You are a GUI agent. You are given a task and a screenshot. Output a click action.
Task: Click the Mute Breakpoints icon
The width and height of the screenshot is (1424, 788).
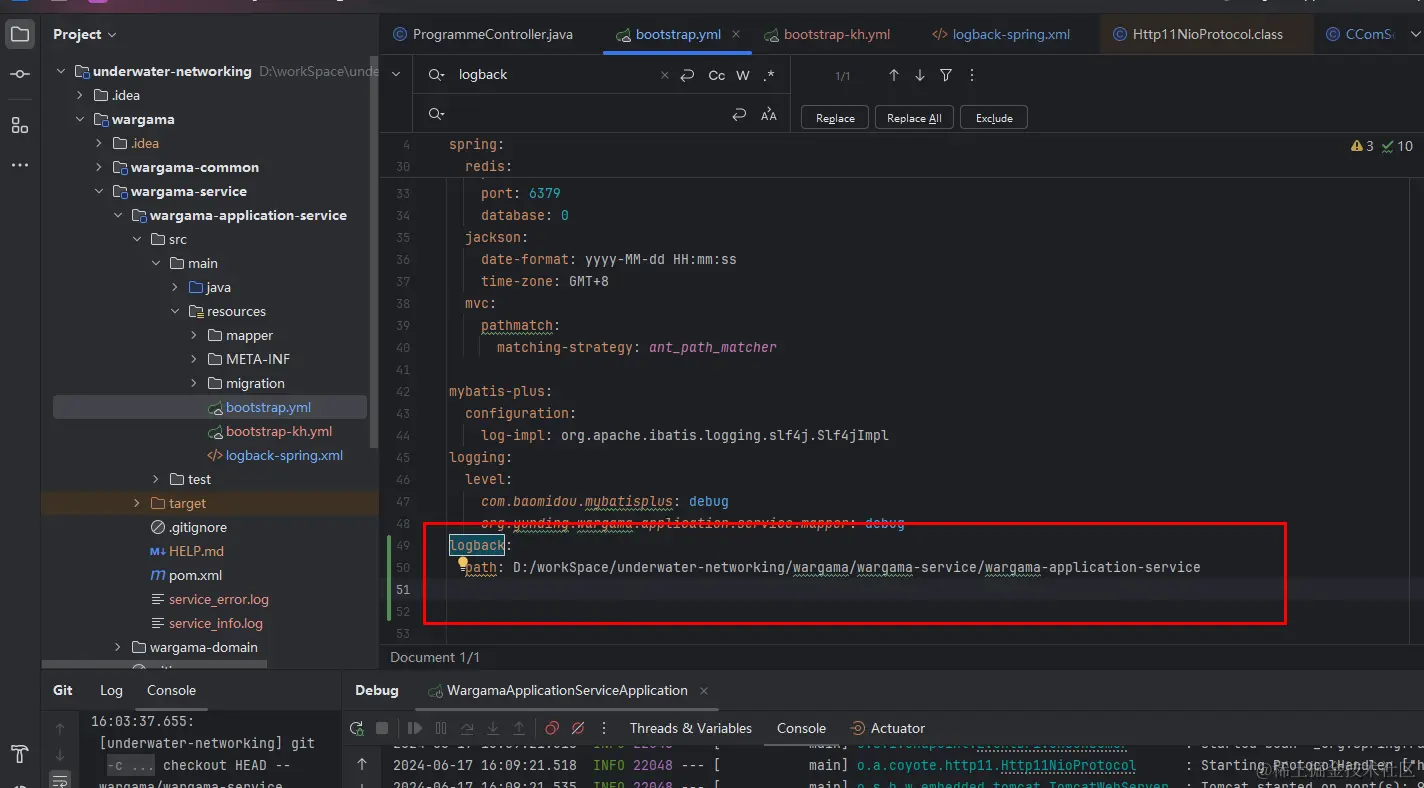[x=578, y=728]
